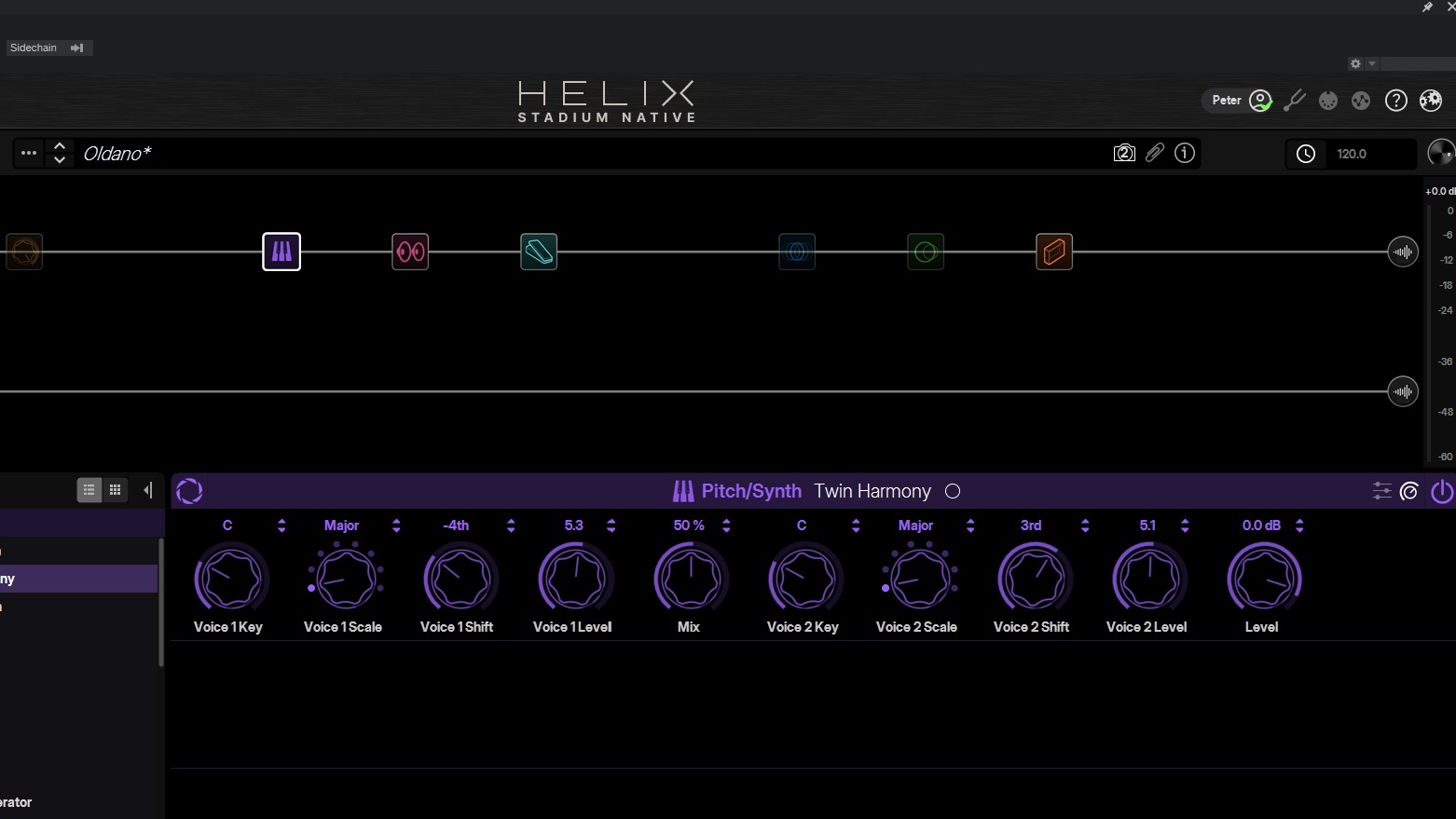Click the Voice 1 Level knob
This screenshot has width=1456, height=819.
pos(575,579)
